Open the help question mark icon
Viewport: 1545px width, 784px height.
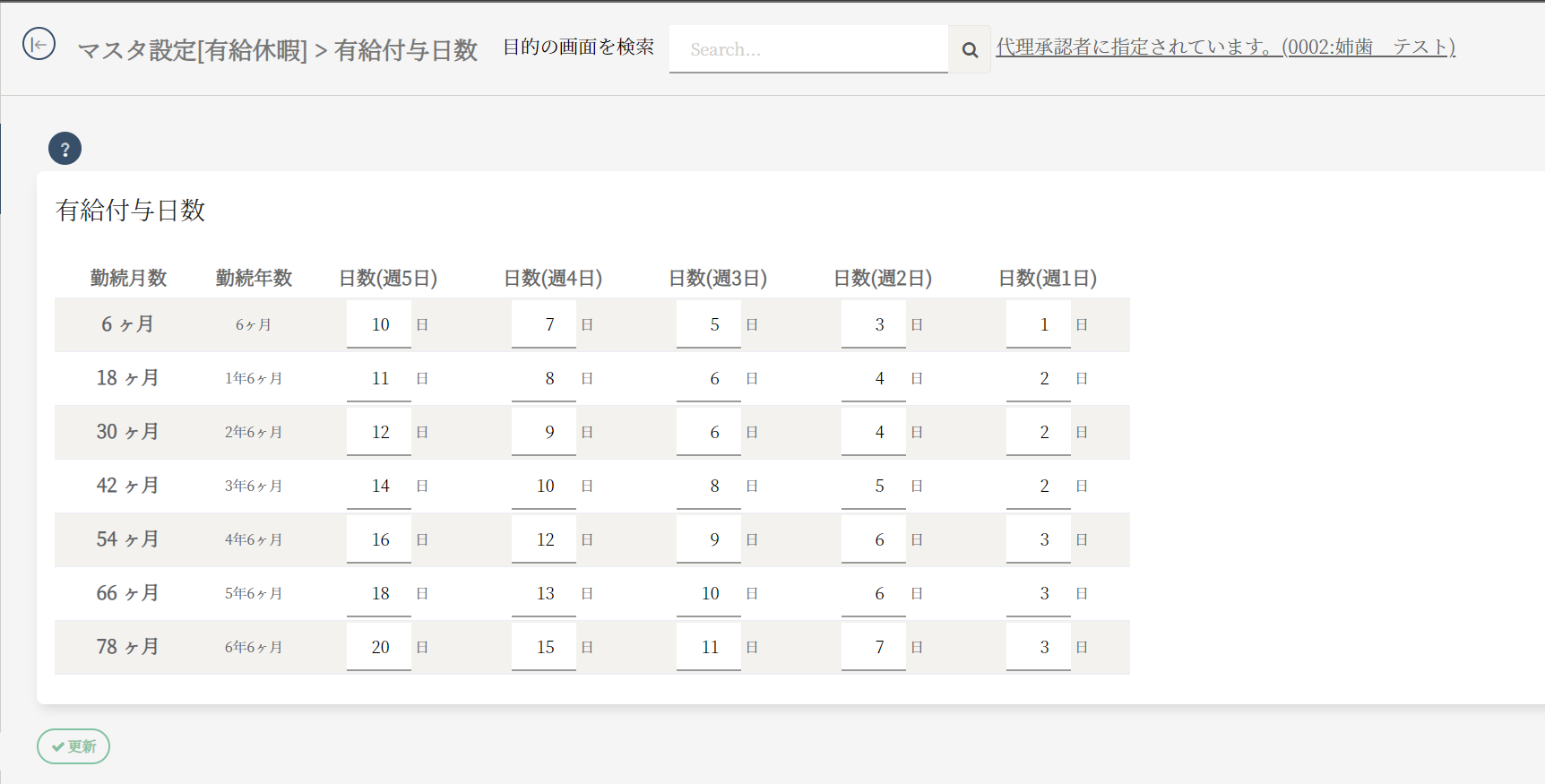(65, 149)
